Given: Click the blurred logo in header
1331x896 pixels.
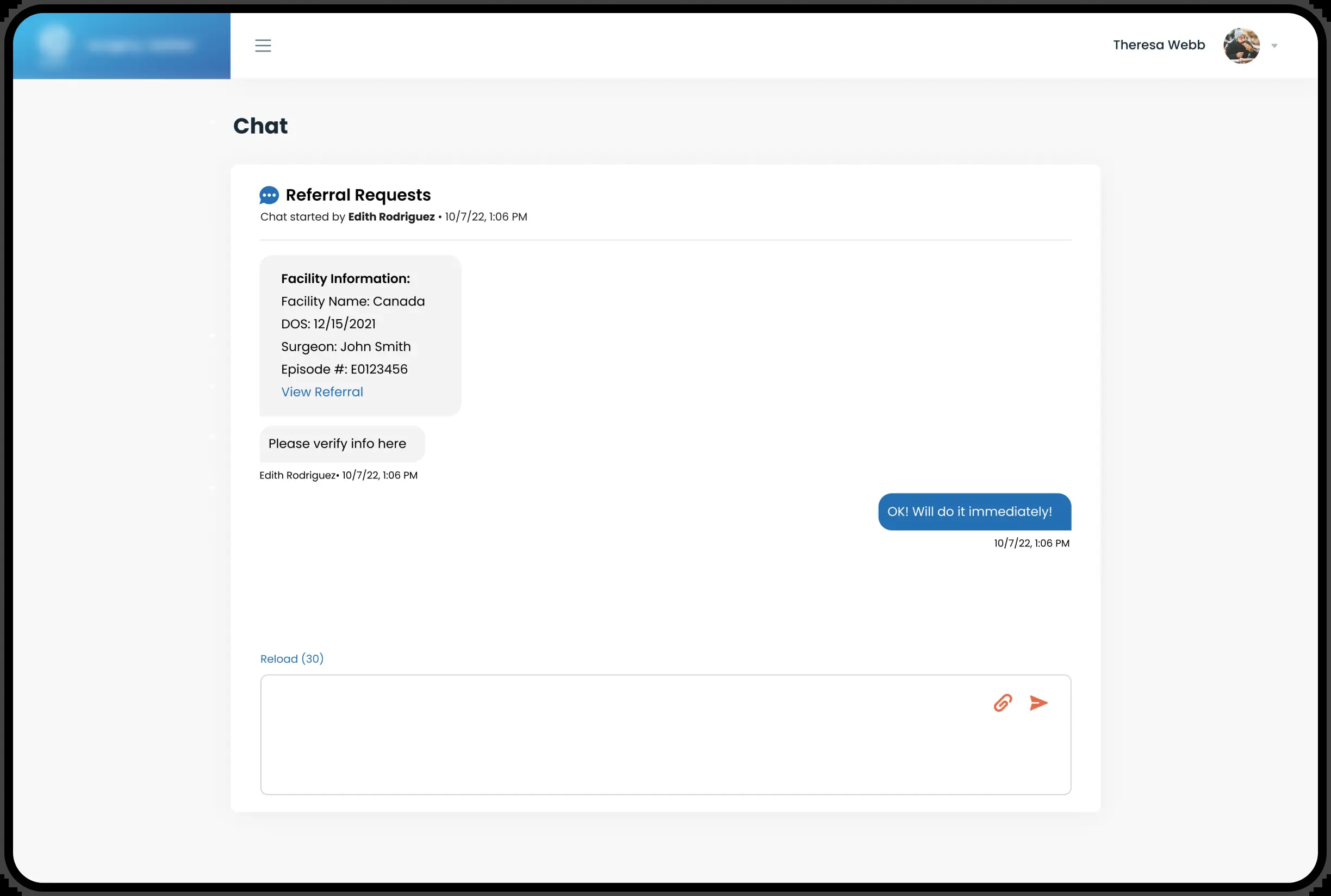Looking at the screenshot, I should (122, 46).
